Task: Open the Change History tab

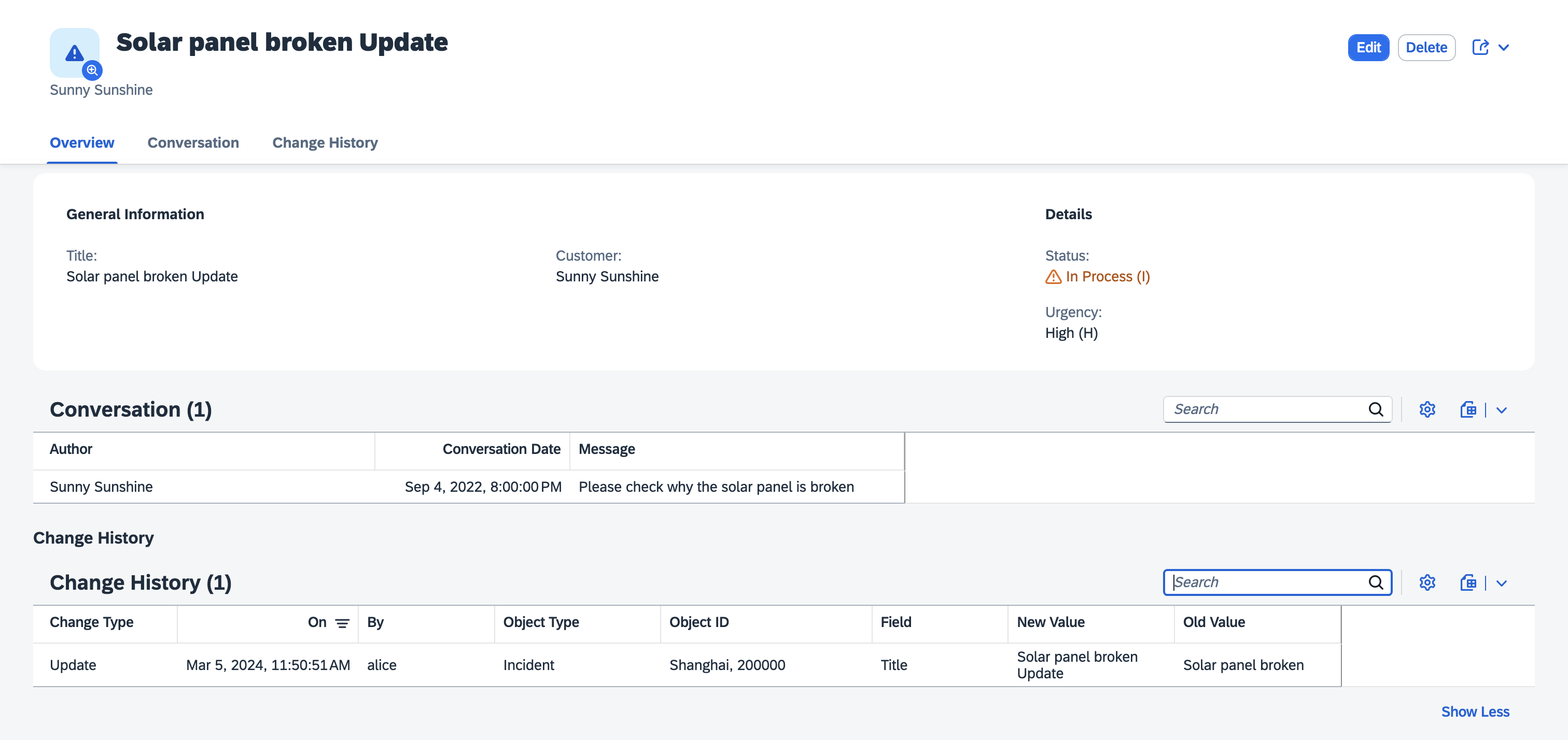Action: click(x=325, y=143)
